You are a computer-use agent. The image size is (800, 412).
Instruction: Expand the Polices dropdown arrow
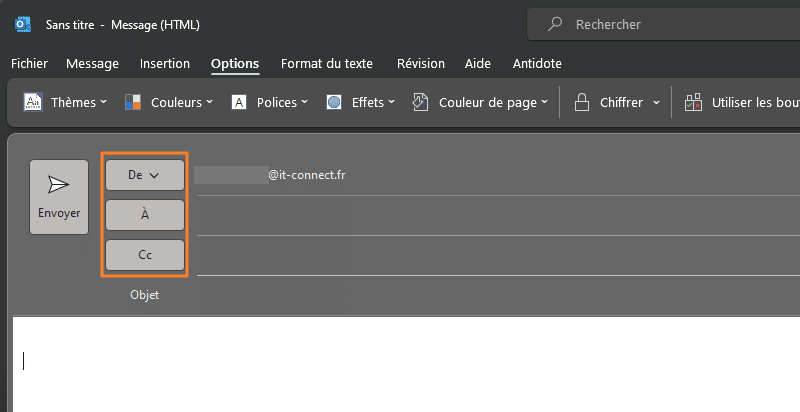coord(305,102)
